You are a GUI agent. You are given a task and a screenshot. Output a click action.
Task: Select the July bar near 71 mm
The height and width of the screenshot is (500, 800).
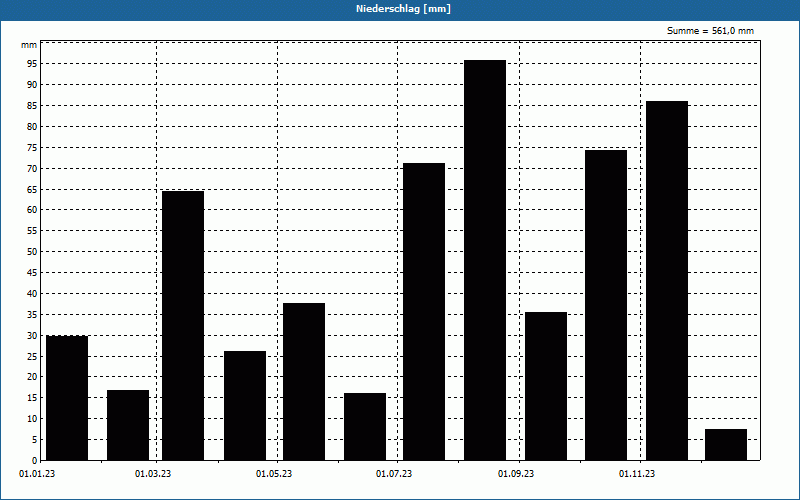pyautogui.click(x=424, y=312)
